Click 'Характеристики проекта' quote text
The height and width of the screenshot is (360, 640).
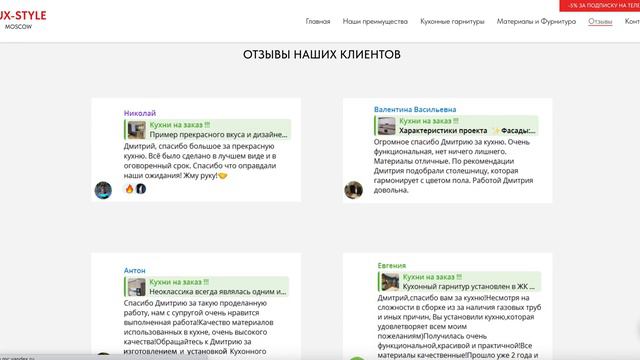click(443, 131)
